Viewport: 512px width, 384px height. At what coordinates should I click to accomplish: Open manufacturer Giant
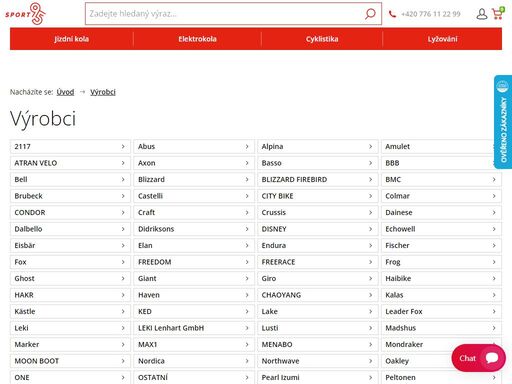point(194,278)
